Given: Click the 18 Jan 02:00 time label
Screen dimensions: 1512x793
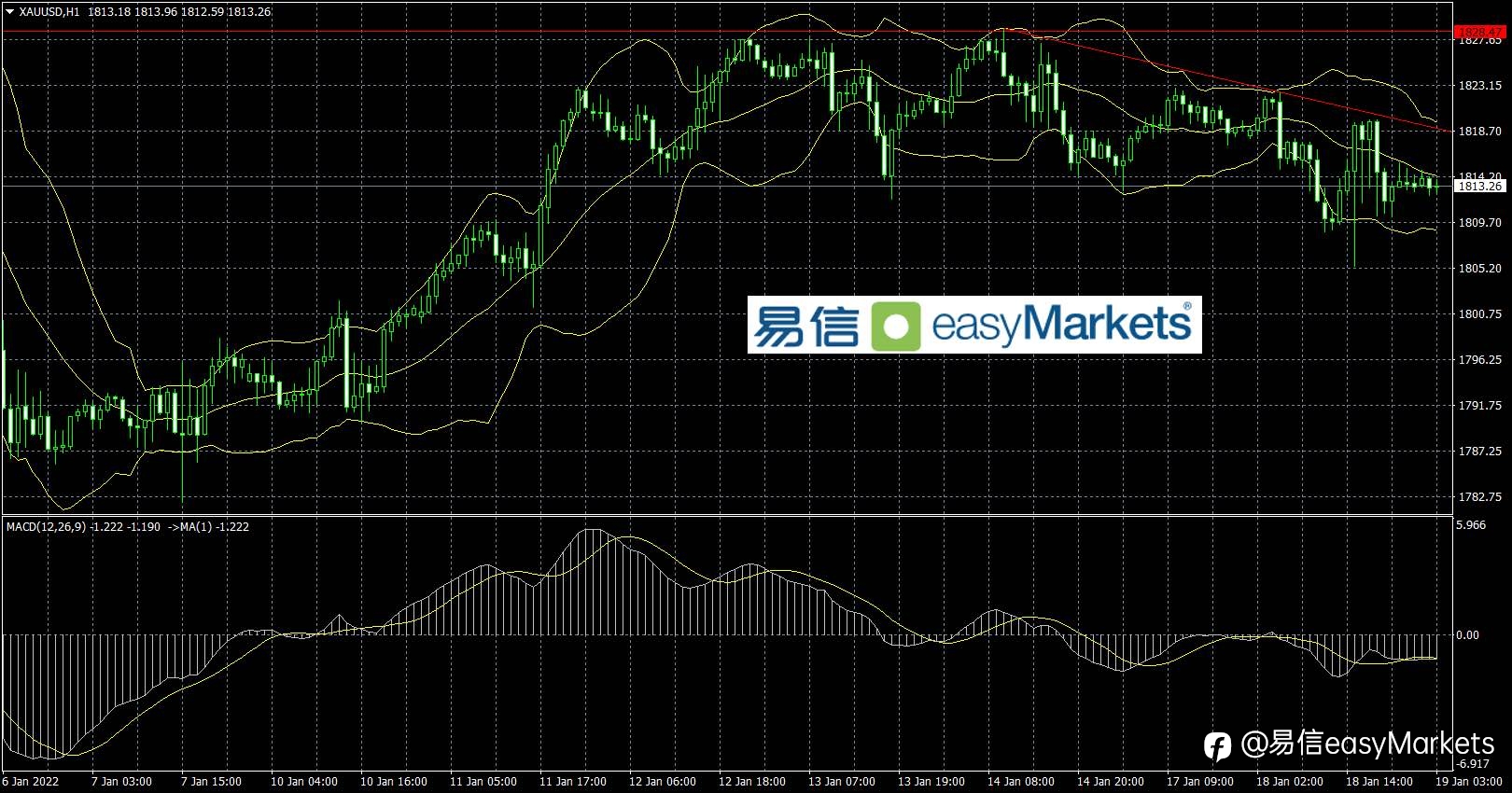Looking at the screenshot, I should point(1290,782).
